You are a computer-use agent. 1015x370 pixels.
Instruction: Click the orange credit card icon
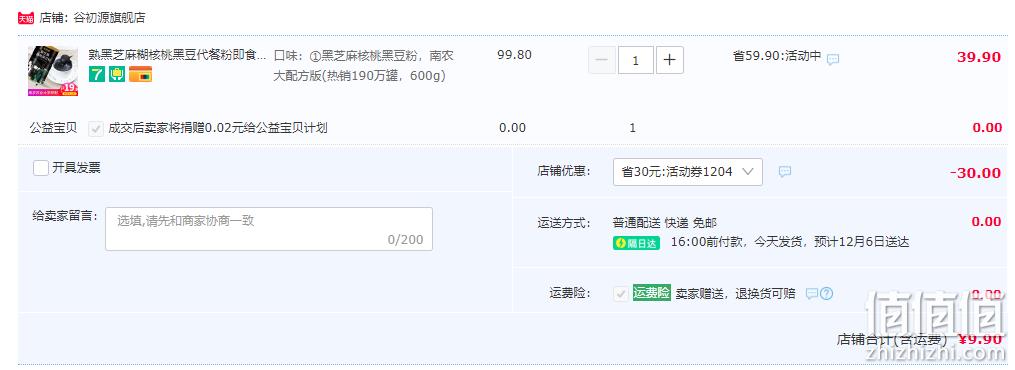point(140,74)
